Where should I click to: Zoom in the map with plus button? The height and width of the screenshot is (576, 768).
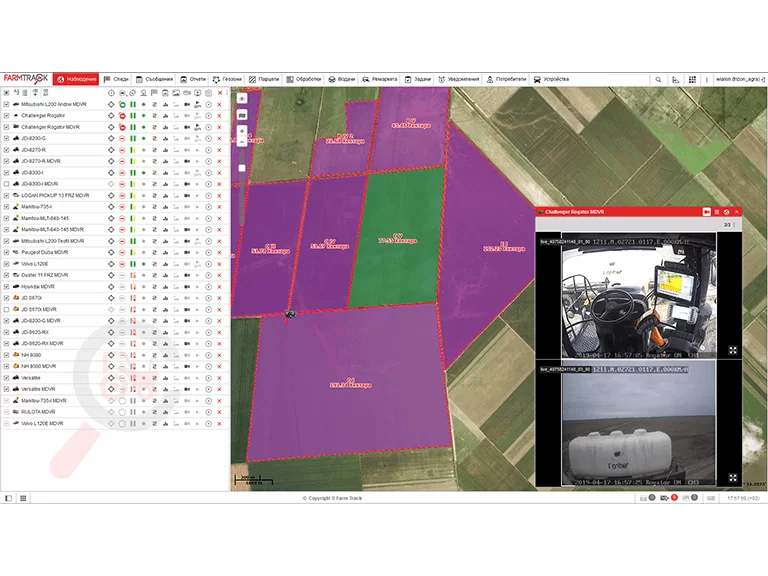(x=242, y=131)
